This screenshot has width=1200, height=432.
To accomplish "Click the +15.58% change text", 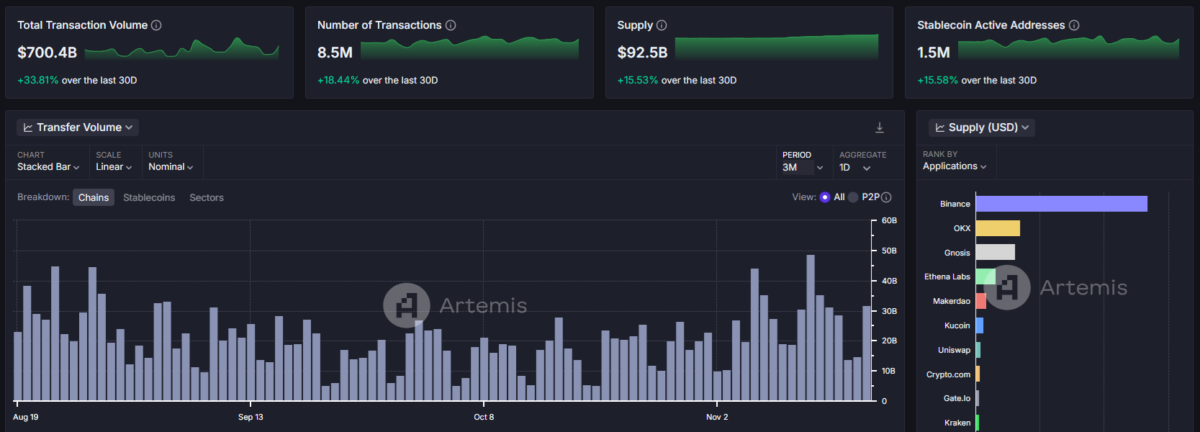I will click(938, 80).
